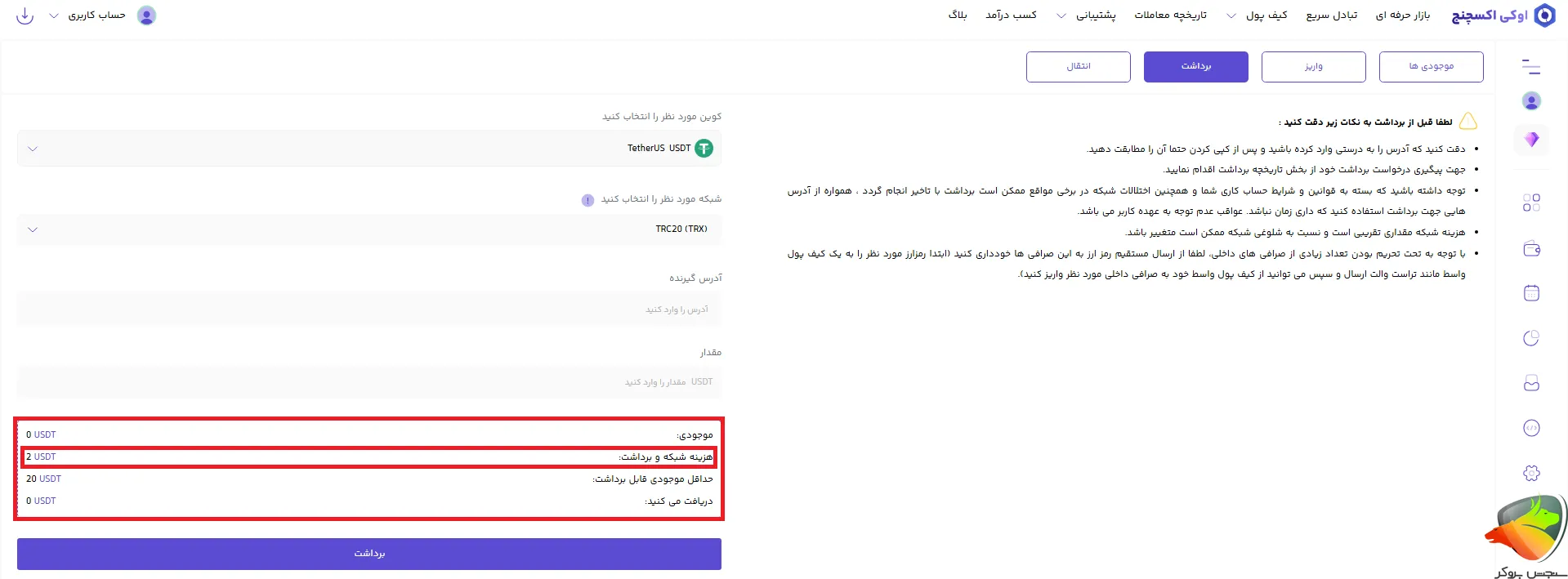Click the OK Exchange logo icon

1544,16
